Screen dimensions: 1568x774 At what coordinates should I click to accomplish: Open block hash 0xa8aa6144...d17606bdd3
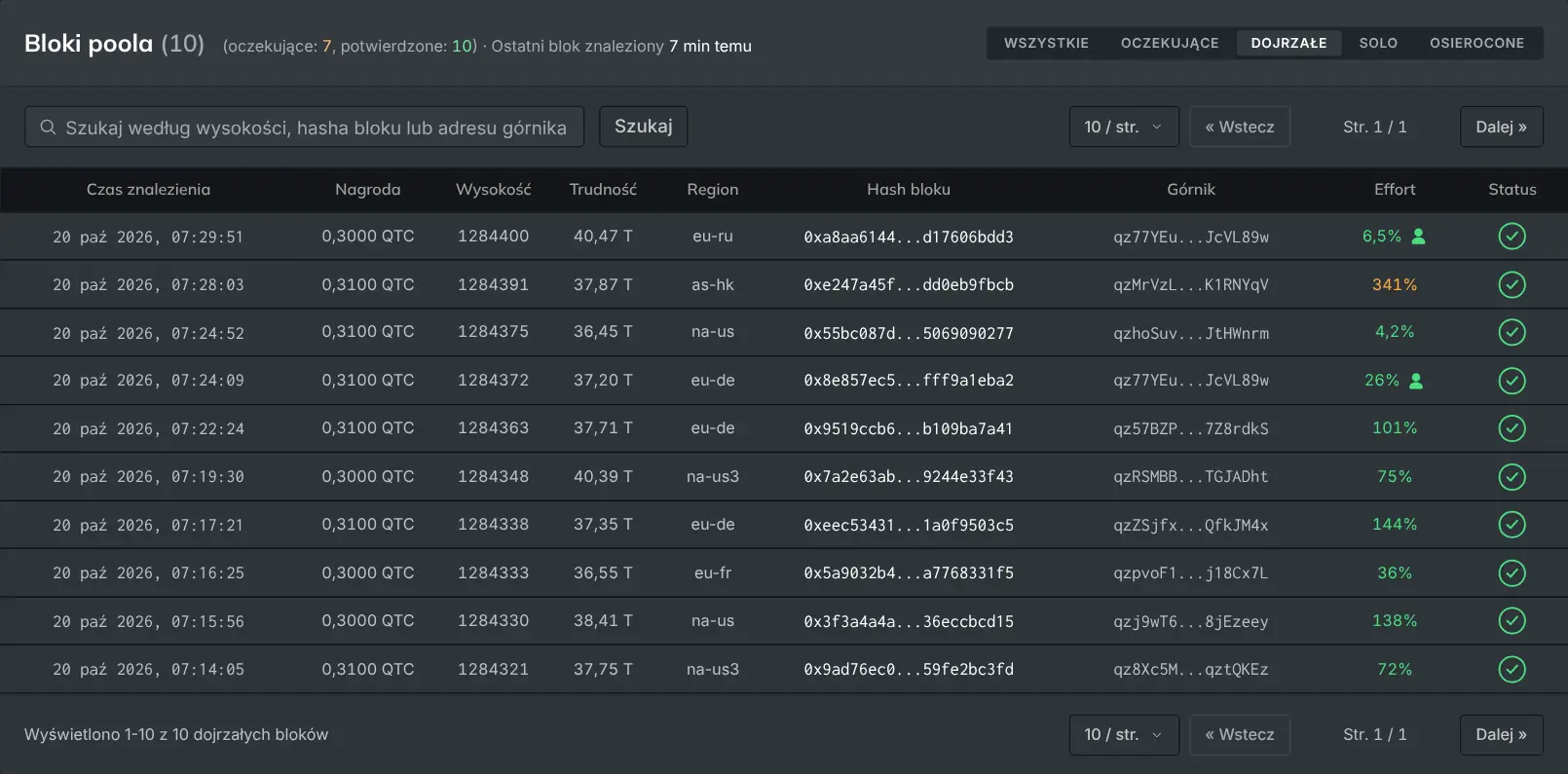click(x=909, y=237)
